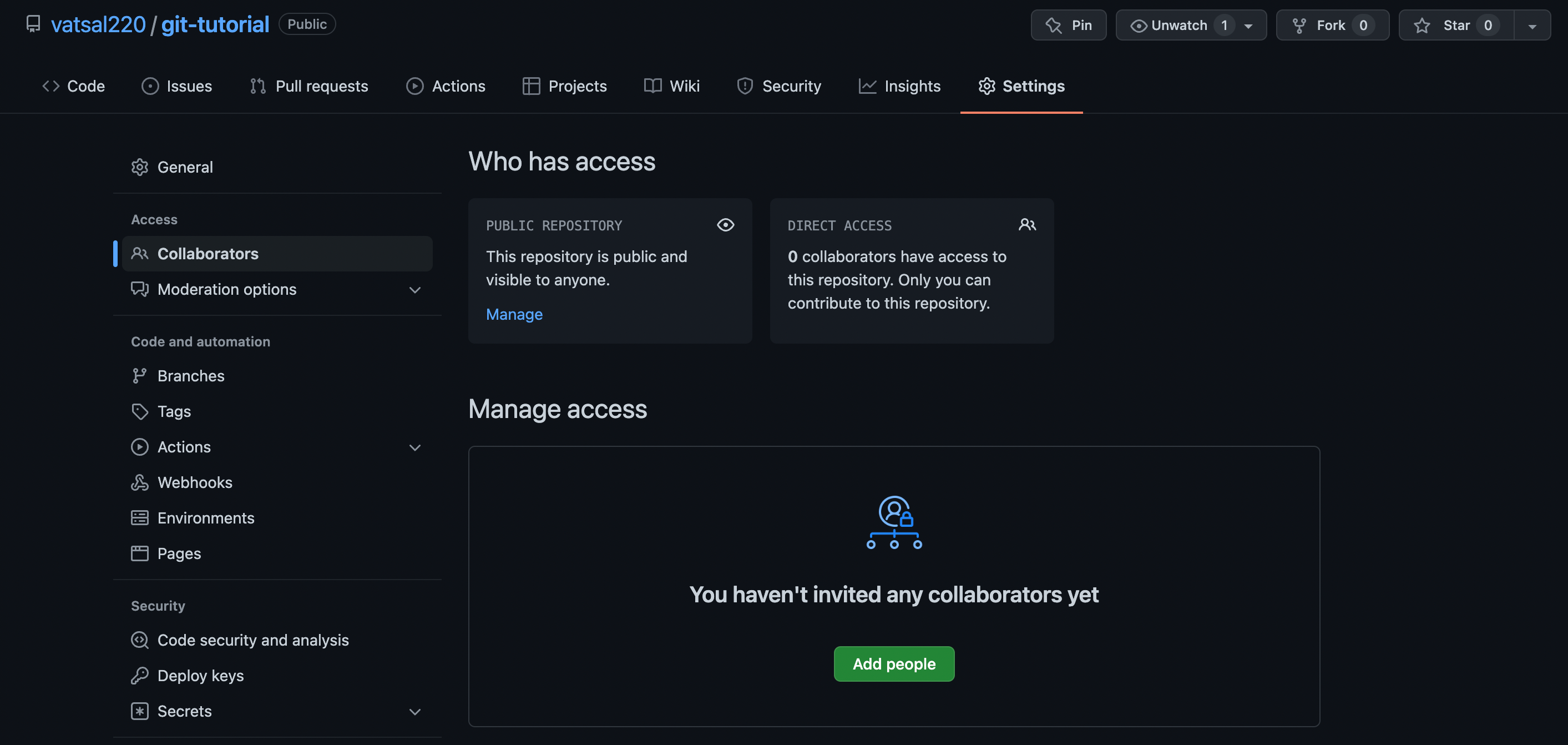The image size is (1568, 745).
Task: Click the repository icon beside vatsal220
Action: coord(33,24)
